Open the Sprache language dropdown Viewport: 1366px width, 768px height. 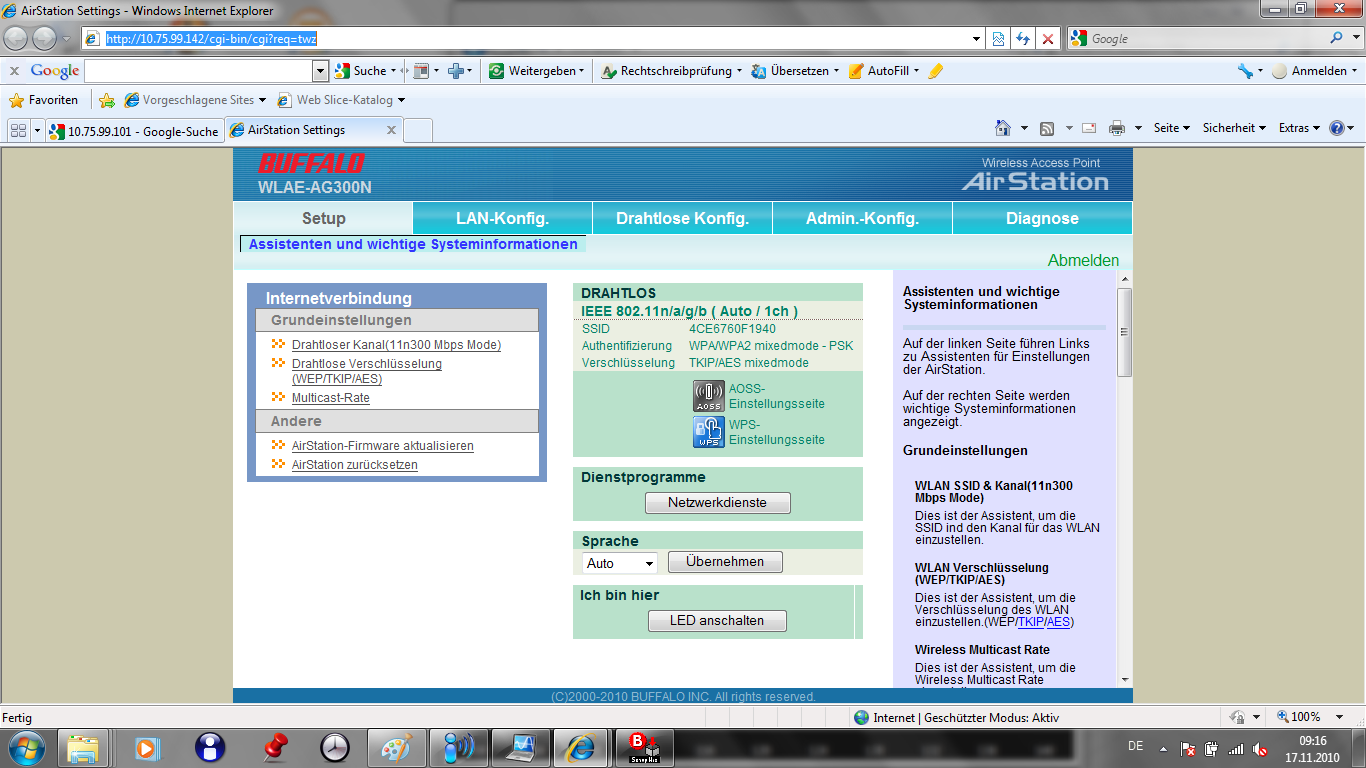(620, 563)
